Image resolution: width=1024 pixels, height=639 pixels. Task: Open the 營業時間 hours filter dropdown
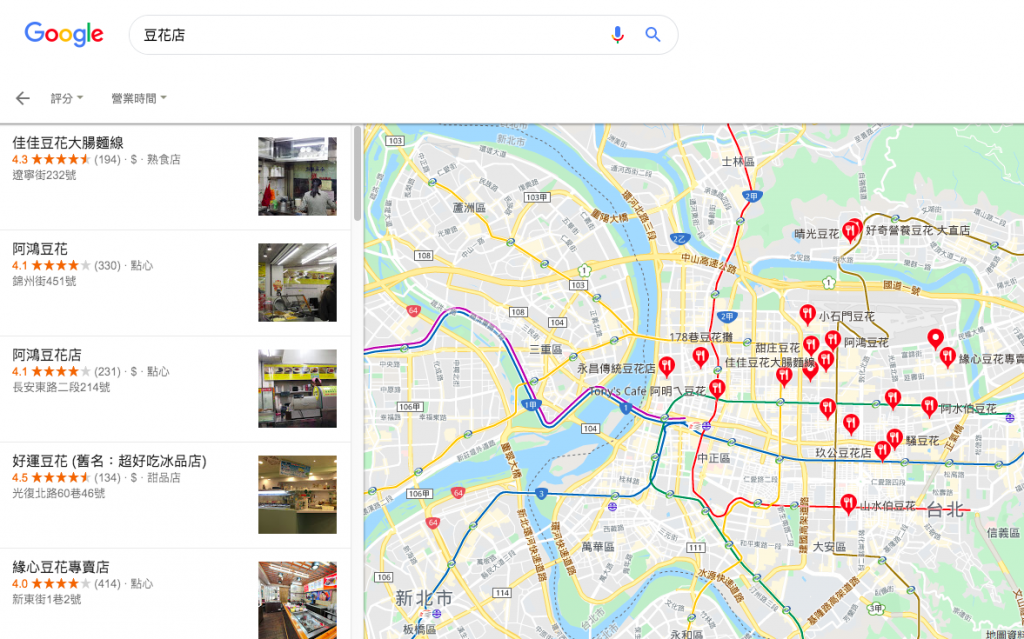click(138, 98)
